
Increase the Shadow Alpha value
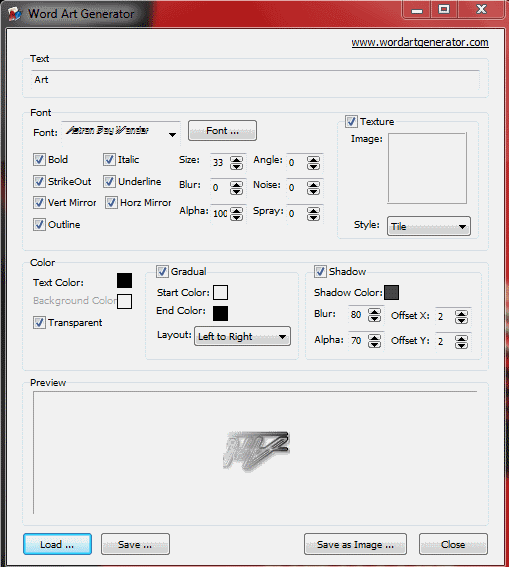[x=374, y=338]
